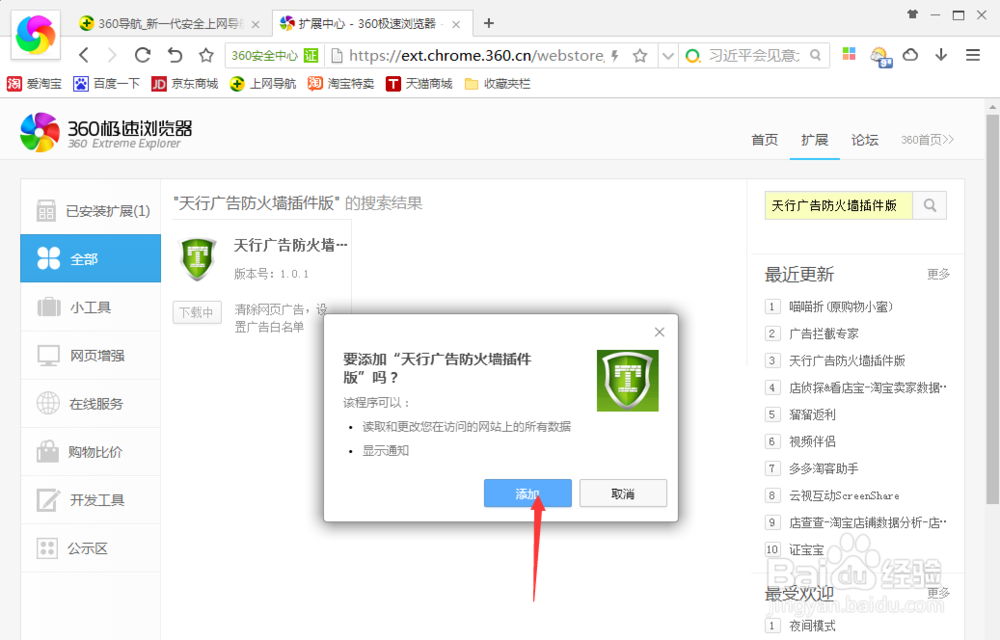Image resolution: width=1000 pixels, height=640 pixels.
Task: Select the 公示区 category
Action: [91, 548]
